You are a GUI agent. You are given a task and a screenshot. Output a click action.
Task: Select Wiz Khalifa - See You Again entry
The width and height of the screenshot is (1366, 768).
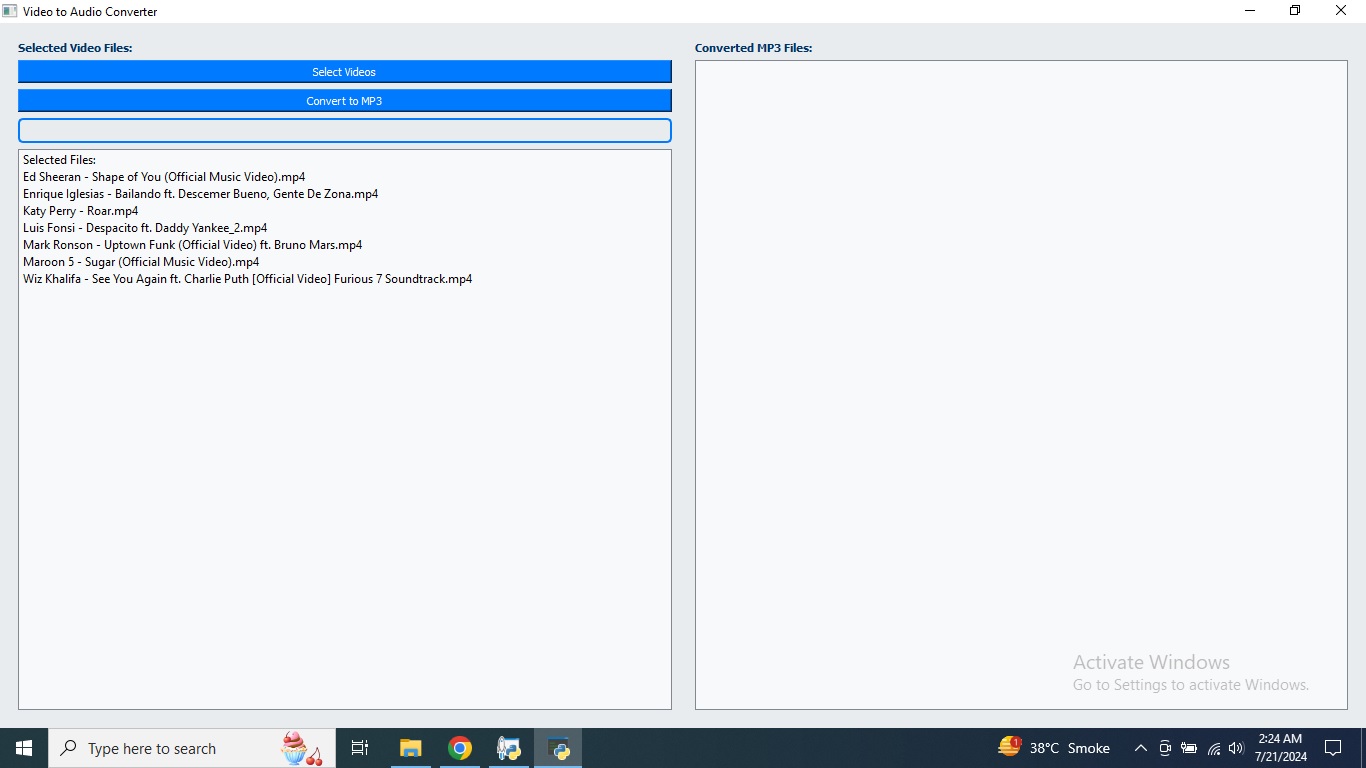click(x=248, y=279)
